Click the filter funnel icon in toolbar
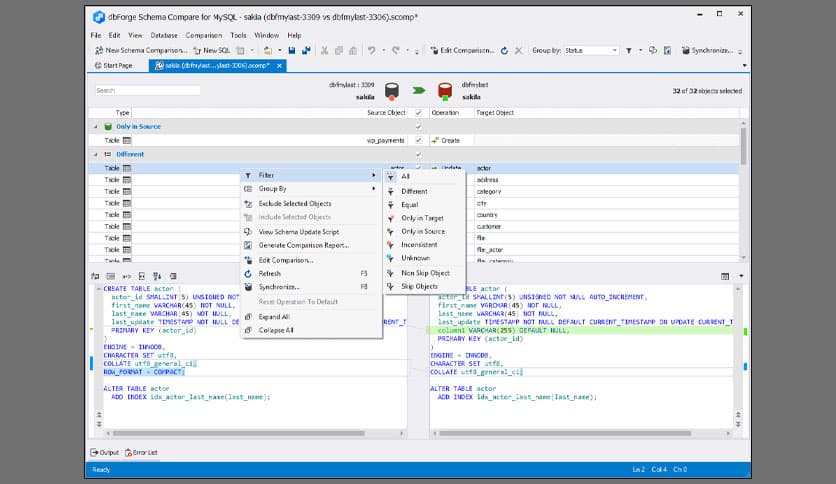 pyautogui.click(x=629, y=51)
